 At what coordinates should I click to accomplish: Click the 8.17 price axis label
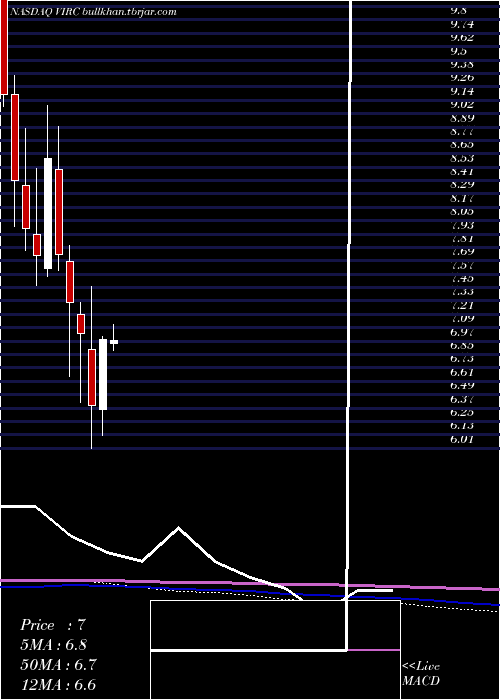coord(462,198)
